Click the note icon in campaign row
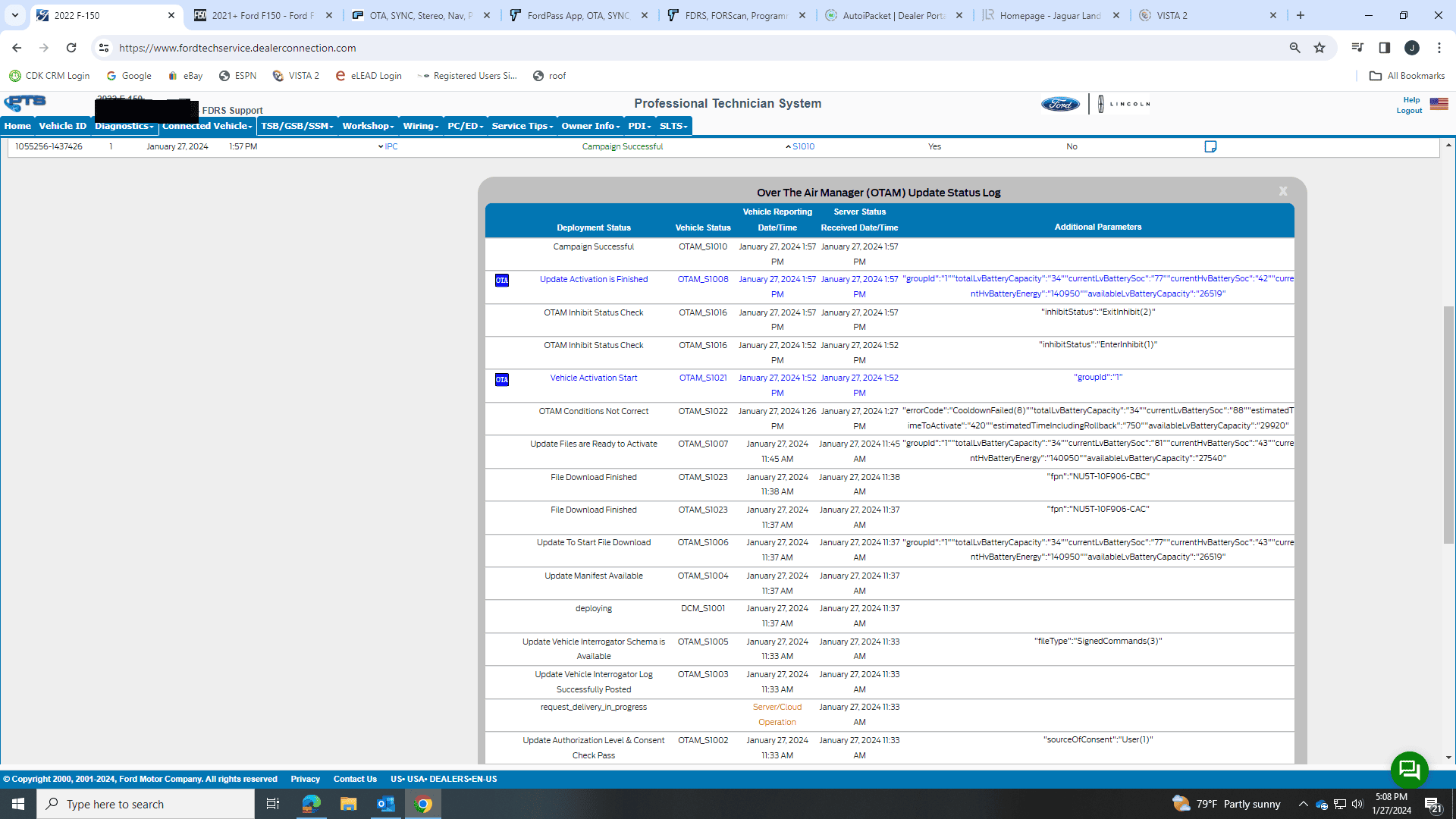The height and width of the screenshot is (819, 1456). 1210,146
